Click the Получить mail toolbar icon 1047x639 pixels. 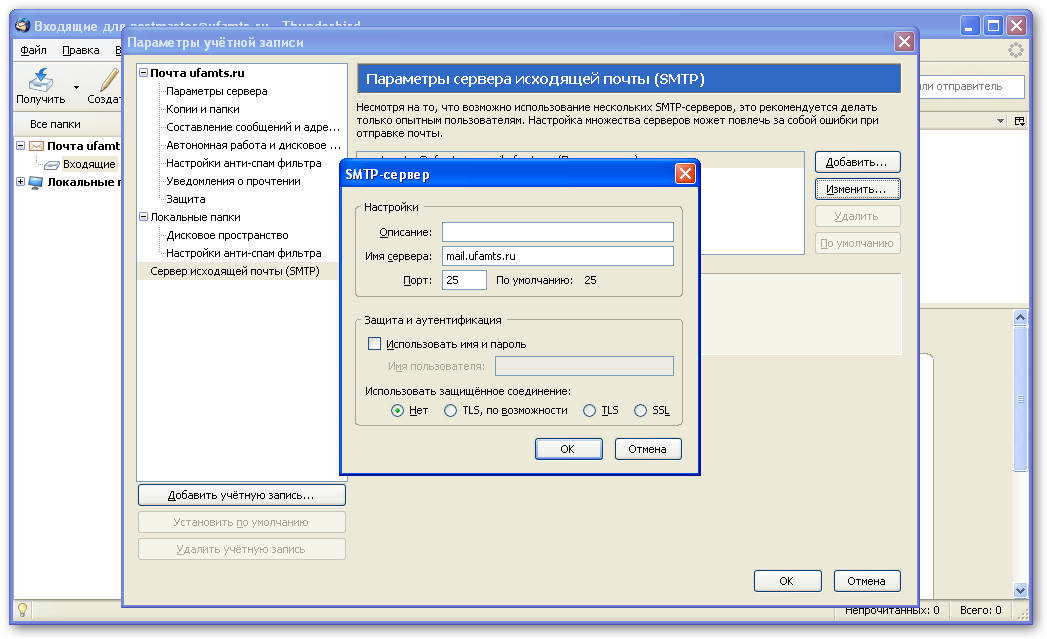click(x=40, y=80)
